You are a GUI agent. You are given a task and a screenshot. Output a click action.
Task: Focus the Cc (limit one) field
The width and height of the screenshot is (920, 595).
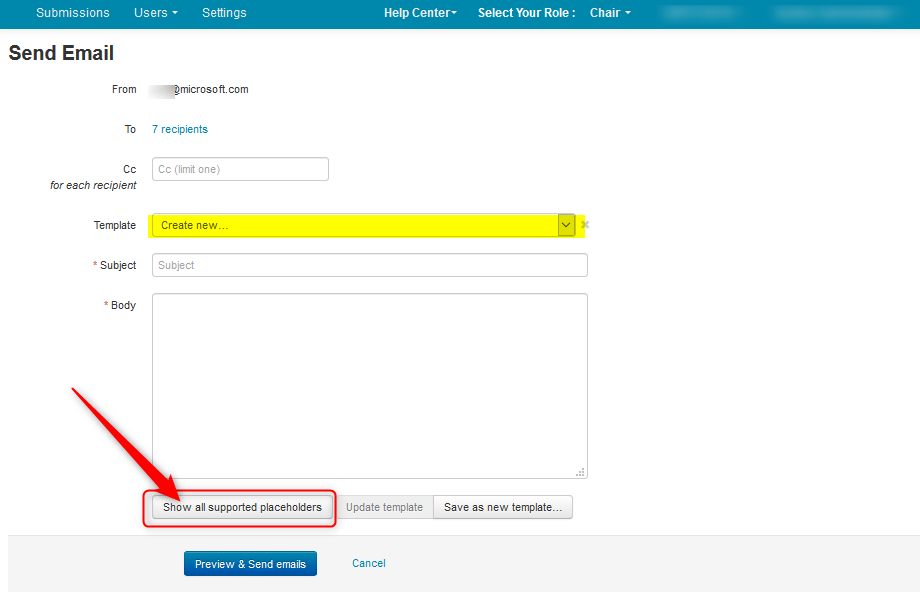[x=240, y=169]
